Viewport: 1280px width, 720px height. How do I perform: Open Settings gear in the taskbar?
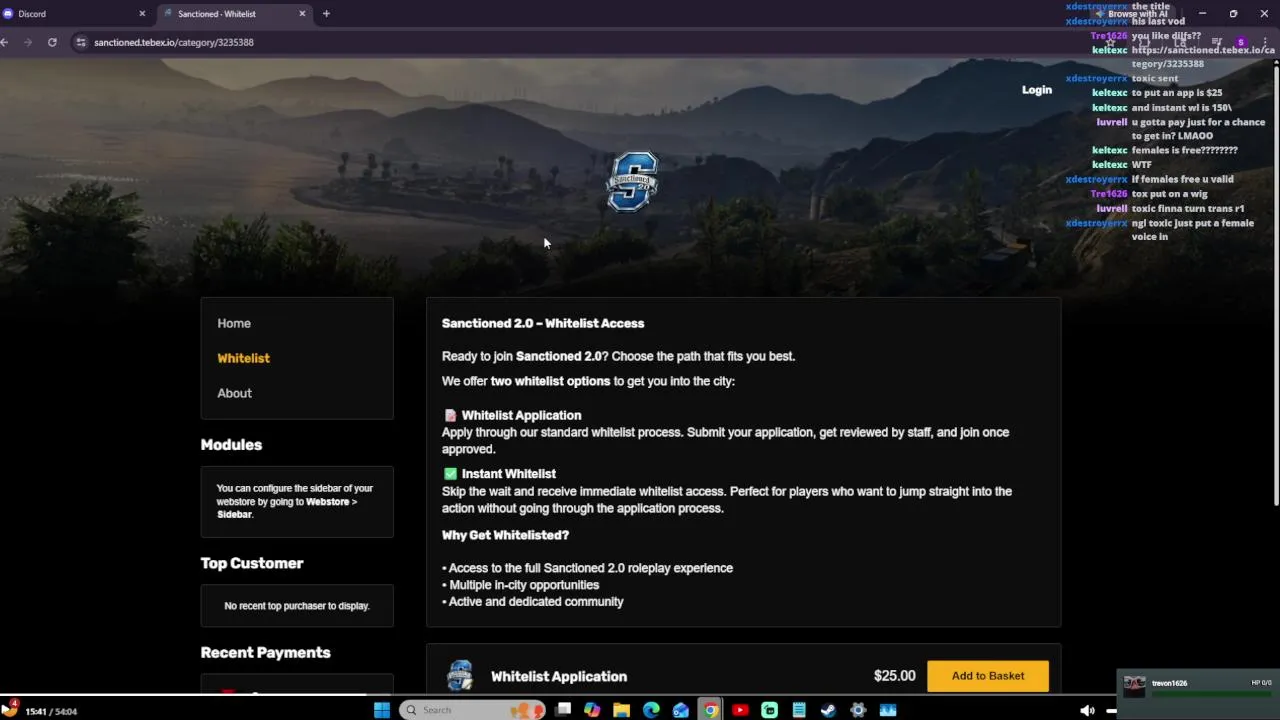coord(858,710)
